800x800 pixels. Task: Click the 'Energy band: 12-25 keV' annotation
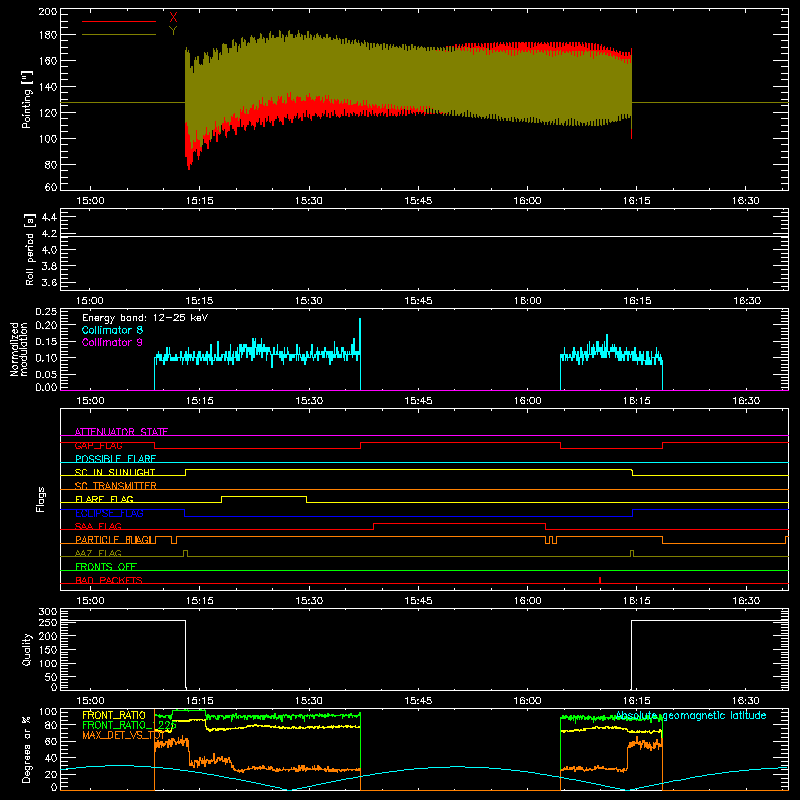point(145,318)
